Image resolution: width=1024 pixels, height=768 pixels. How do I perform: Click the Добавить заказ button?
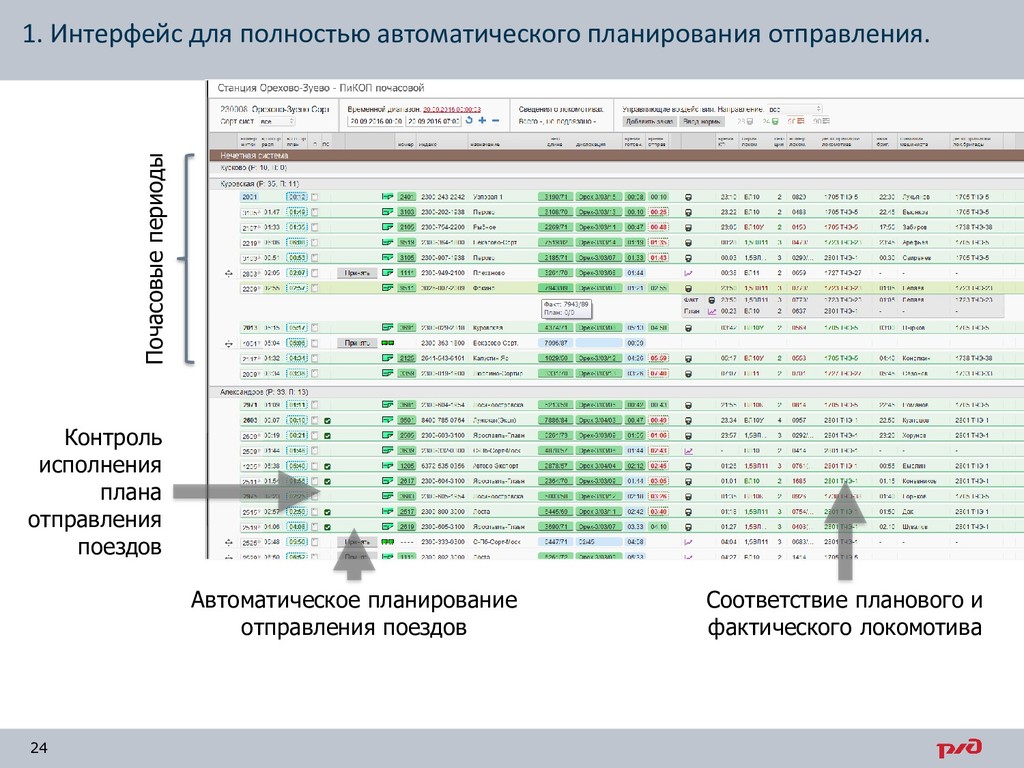649,121
